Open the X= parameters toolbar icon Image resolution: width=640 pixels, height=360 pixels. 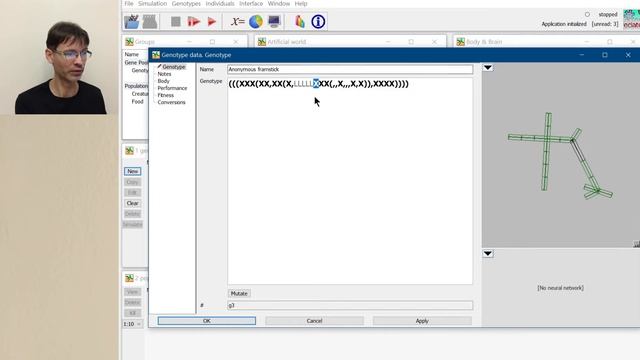point(237,21)
